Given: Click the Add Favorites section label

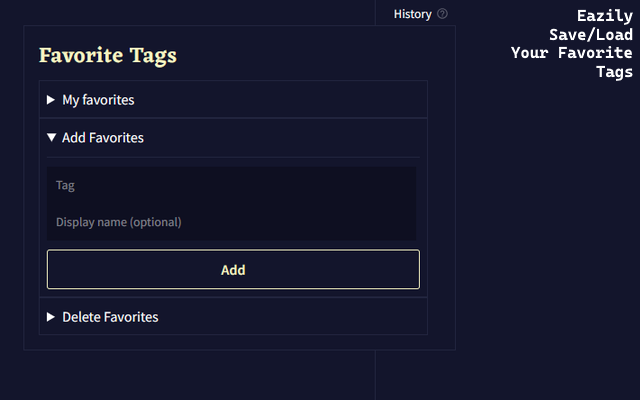Looking at the screenshot, I should [x=103, y=138].
